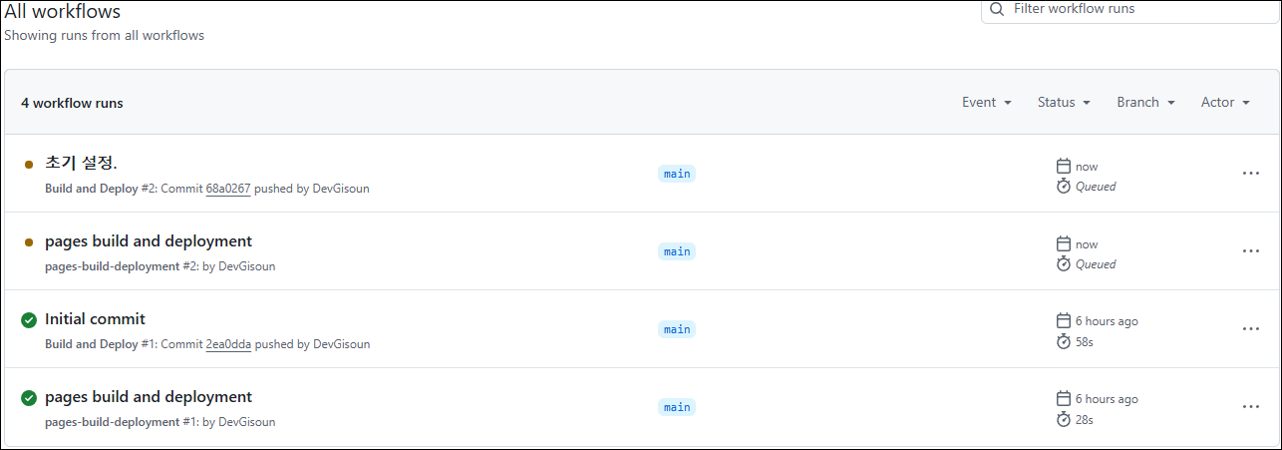
Task: Click green success checkmark beside Initial commit
Action: click(x=29, y=320)
